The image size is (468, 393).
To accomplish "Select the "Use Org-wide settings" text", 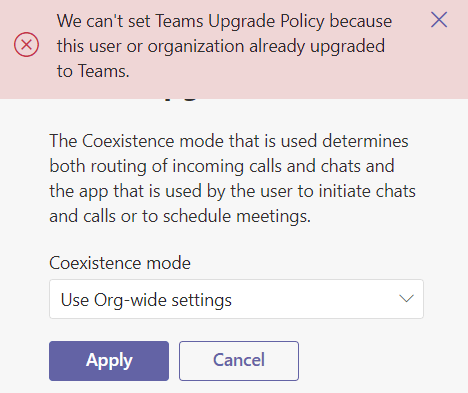I will 146,300.
